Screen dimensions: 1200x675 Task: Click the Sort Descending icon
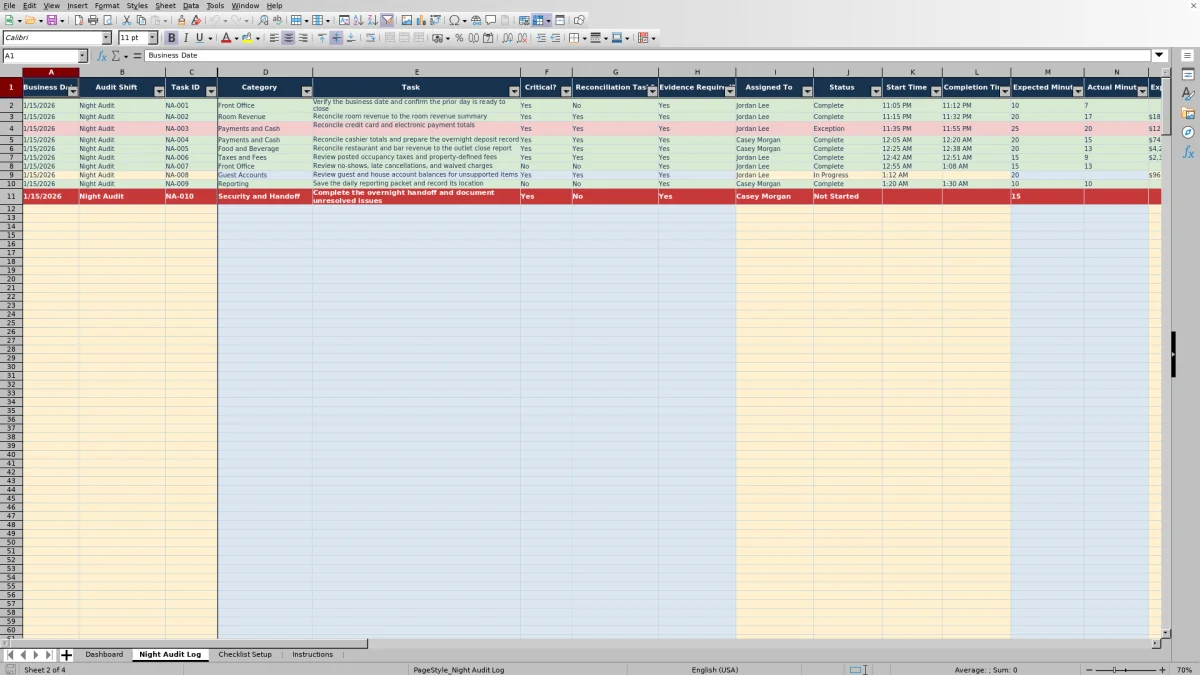[x=372, y=20]
